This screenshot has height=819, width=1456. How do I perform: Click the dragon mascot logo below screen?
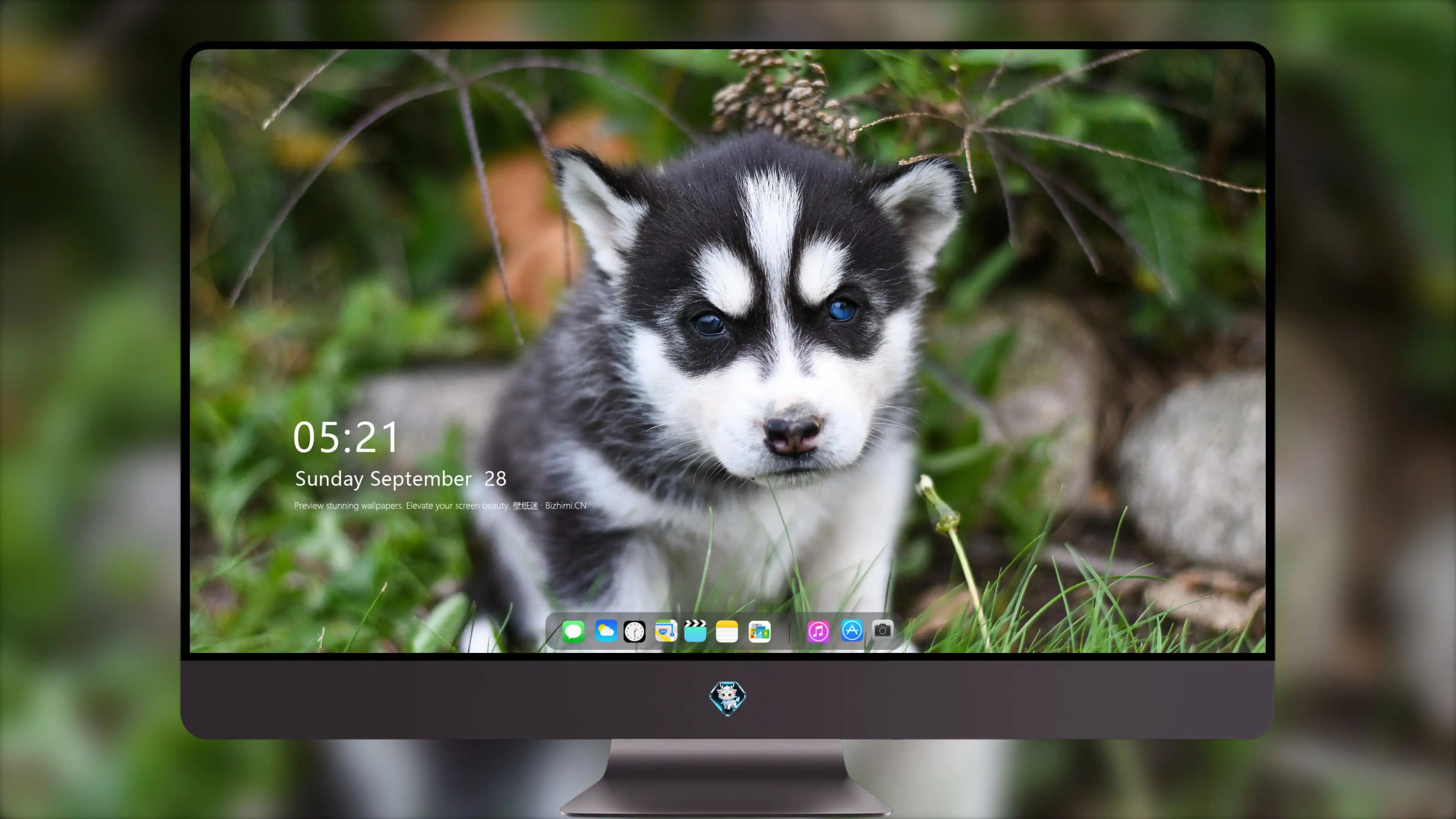coord(728,698)
